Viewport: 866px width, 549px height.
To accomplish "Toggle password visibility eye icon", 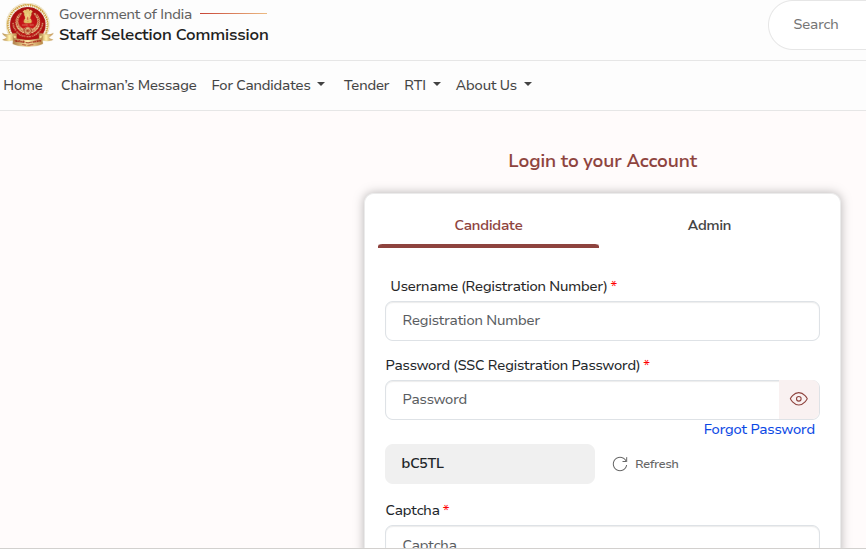I will (x=798, y=399).
